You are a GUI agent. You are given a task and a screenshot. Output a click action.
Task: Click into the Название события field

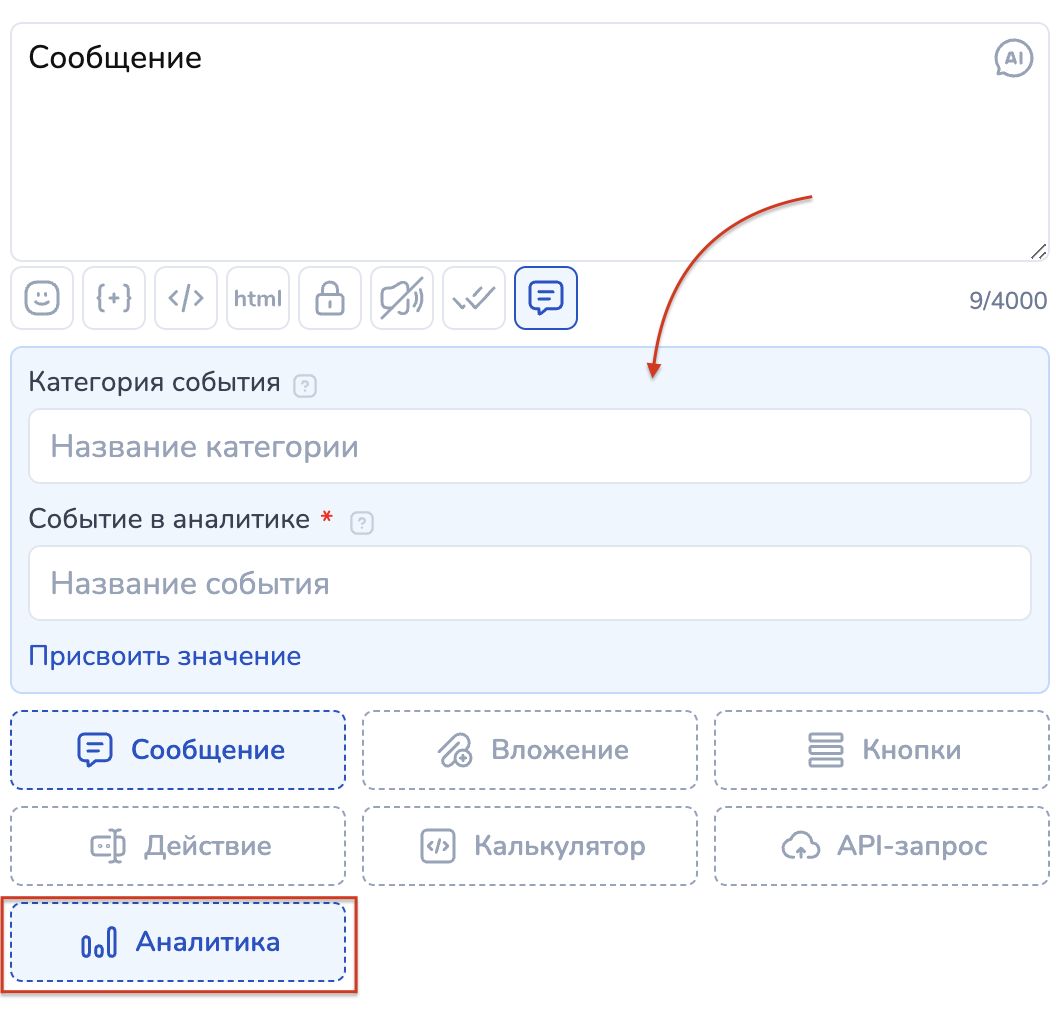tap(529, 583)
